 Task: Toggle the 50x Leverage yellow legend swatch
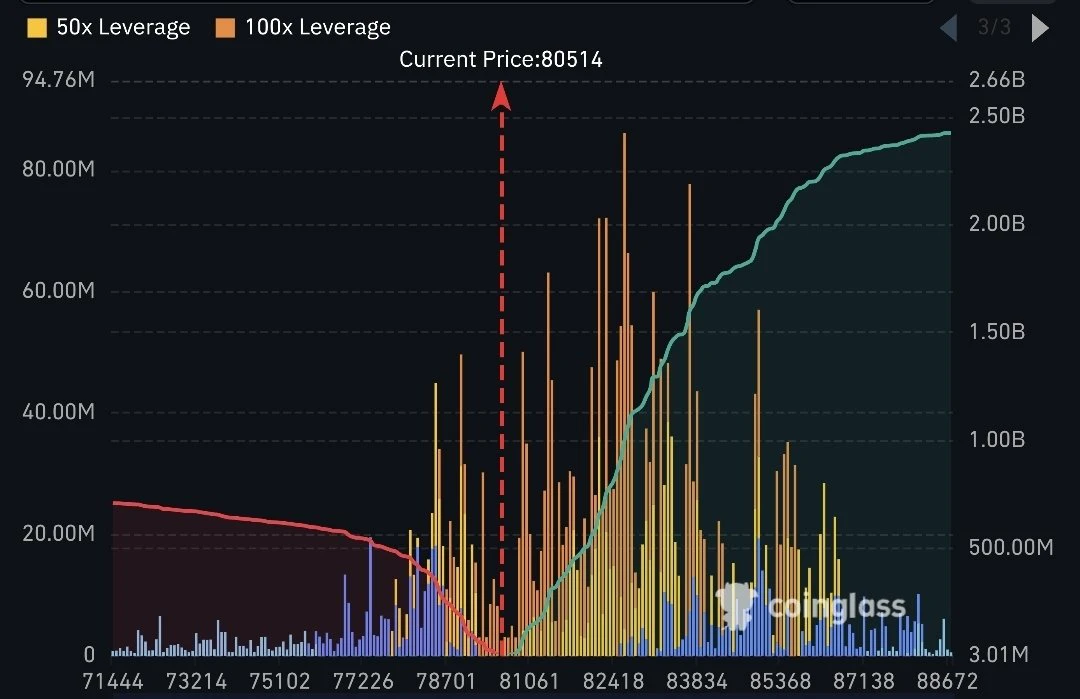37,28
